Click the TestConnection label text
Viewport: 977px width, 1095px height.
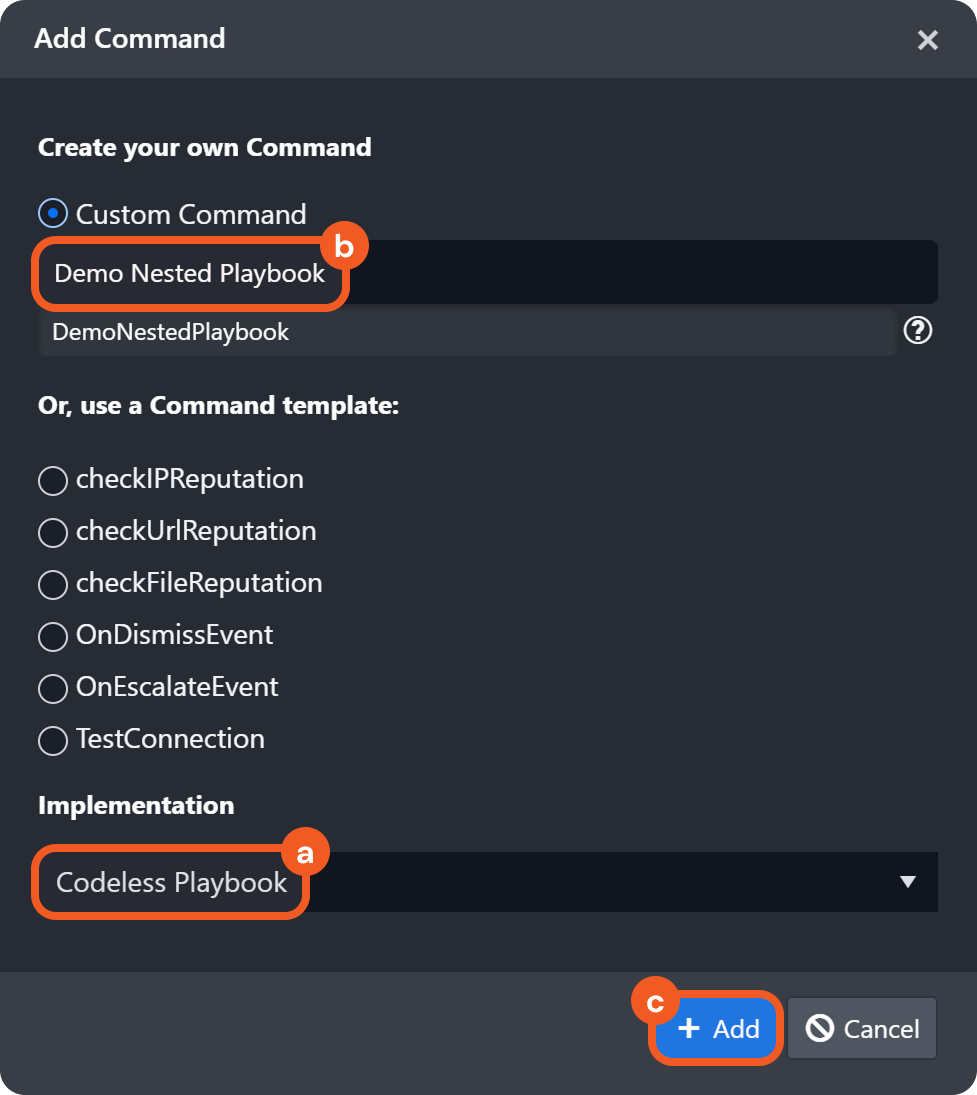click(170, 740)
